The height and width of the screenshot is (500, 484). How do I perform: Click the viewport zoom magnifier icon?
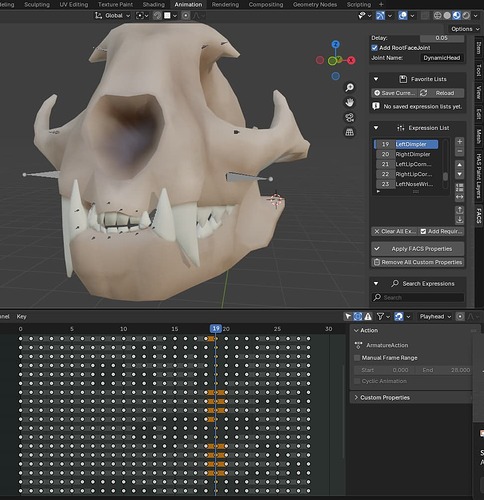tap(349, 88)
